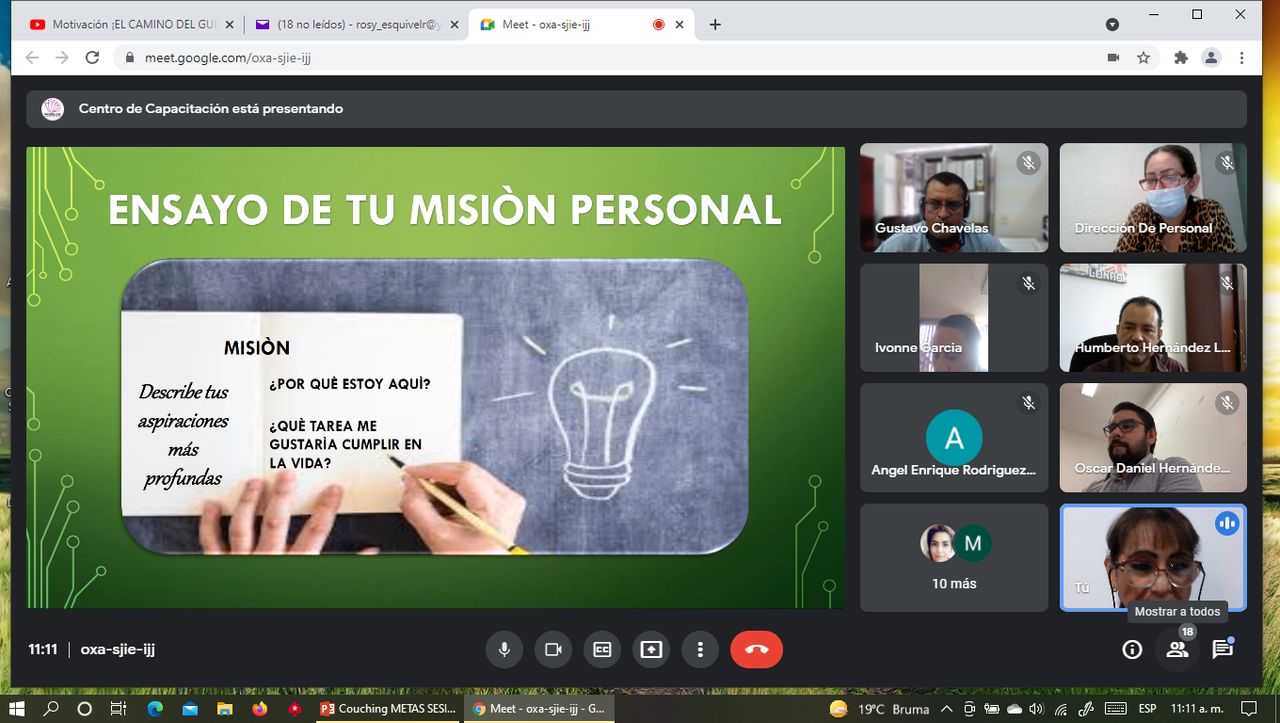Show everyone with the people icon
Screen dimensions: 1280x723
point(1177,650)
